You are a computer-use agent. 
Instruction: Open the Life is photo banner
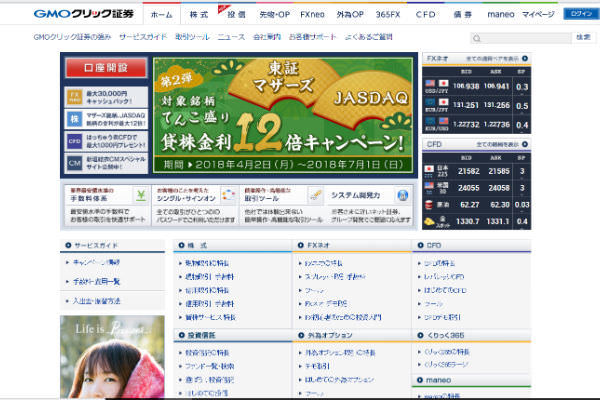coord(112,356)
